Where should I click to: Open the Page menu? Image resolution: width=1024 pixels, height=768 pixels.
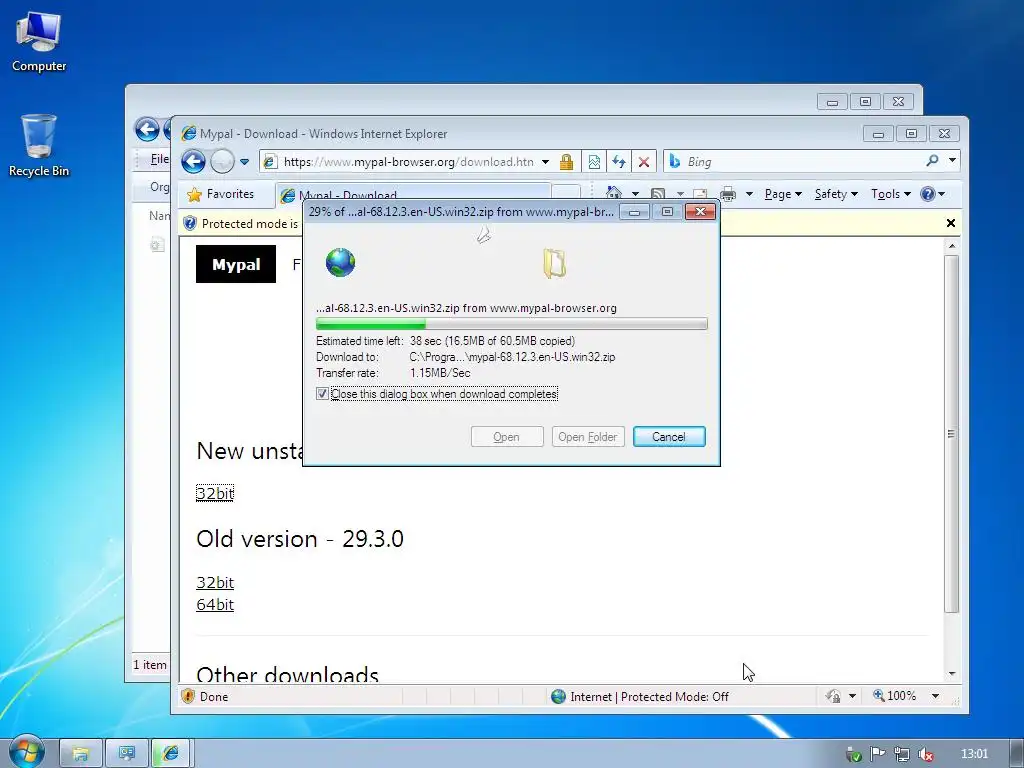coord(783,194)
